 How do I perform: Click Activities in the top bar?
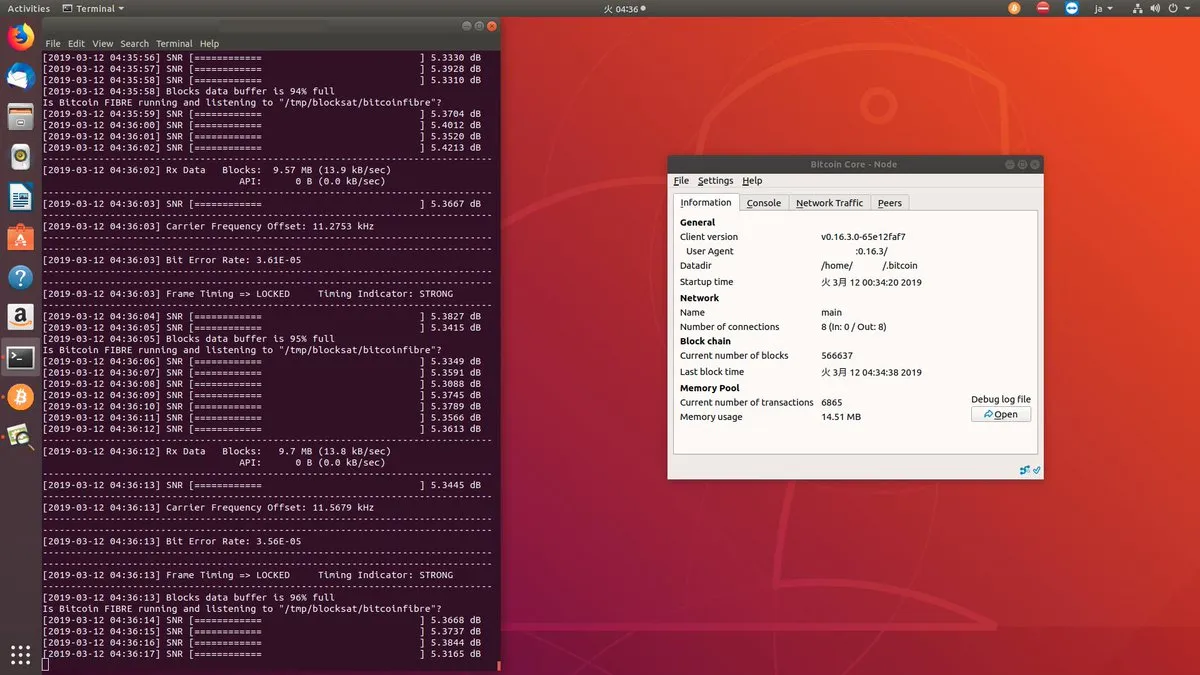coord(29,8)
